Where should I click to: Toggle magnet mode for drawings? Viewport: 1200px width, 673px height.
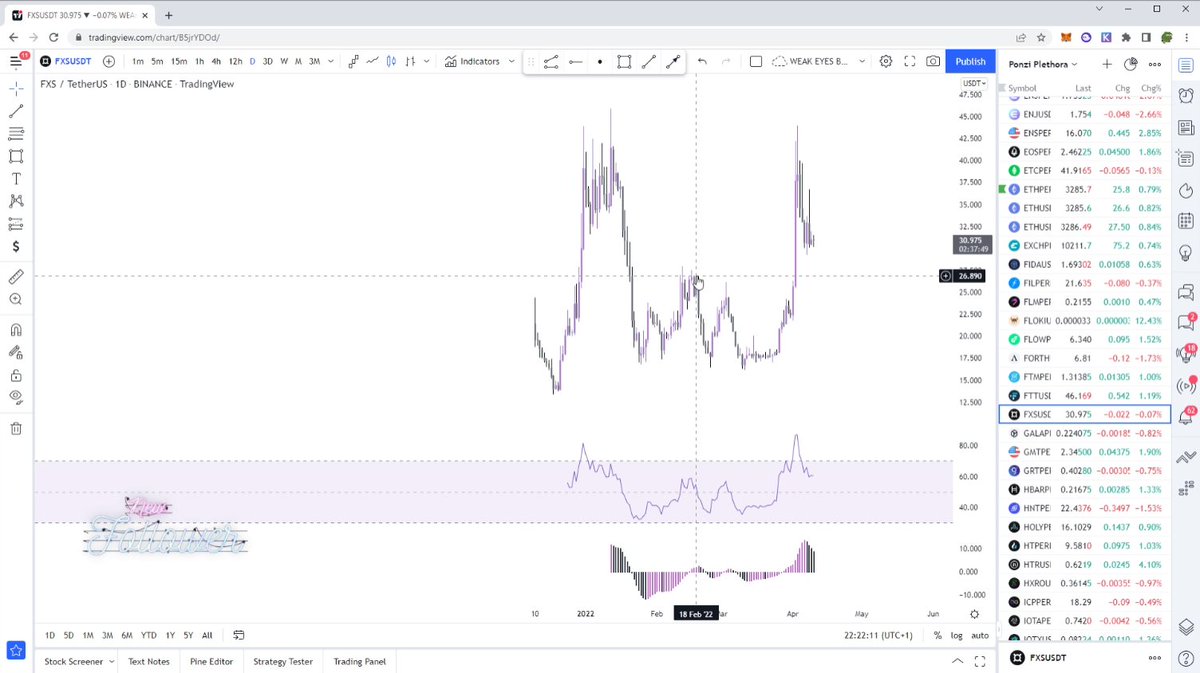[x=16, y=329]
